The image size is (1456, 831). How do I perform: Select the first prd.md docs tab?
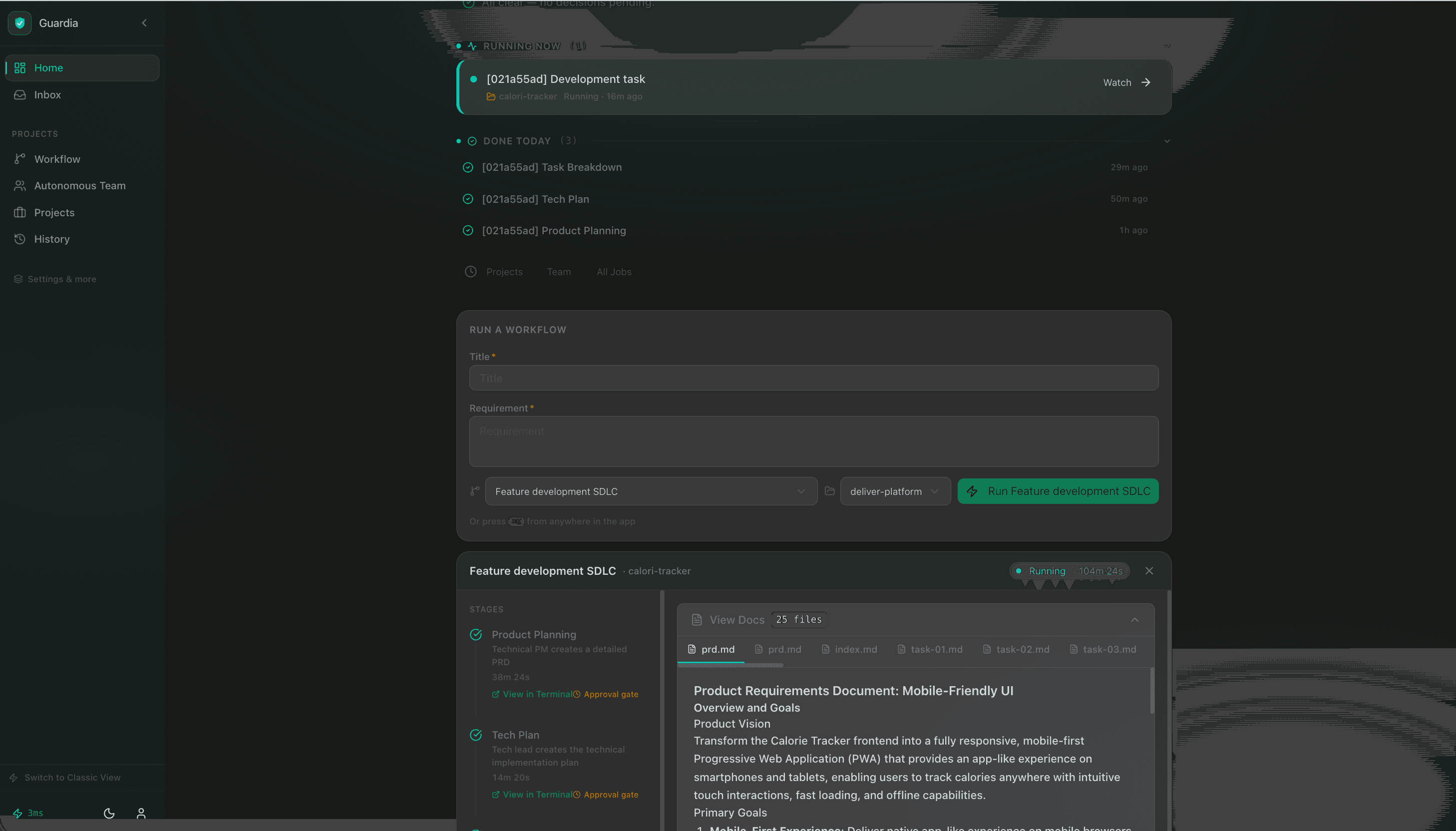[711, 650]
